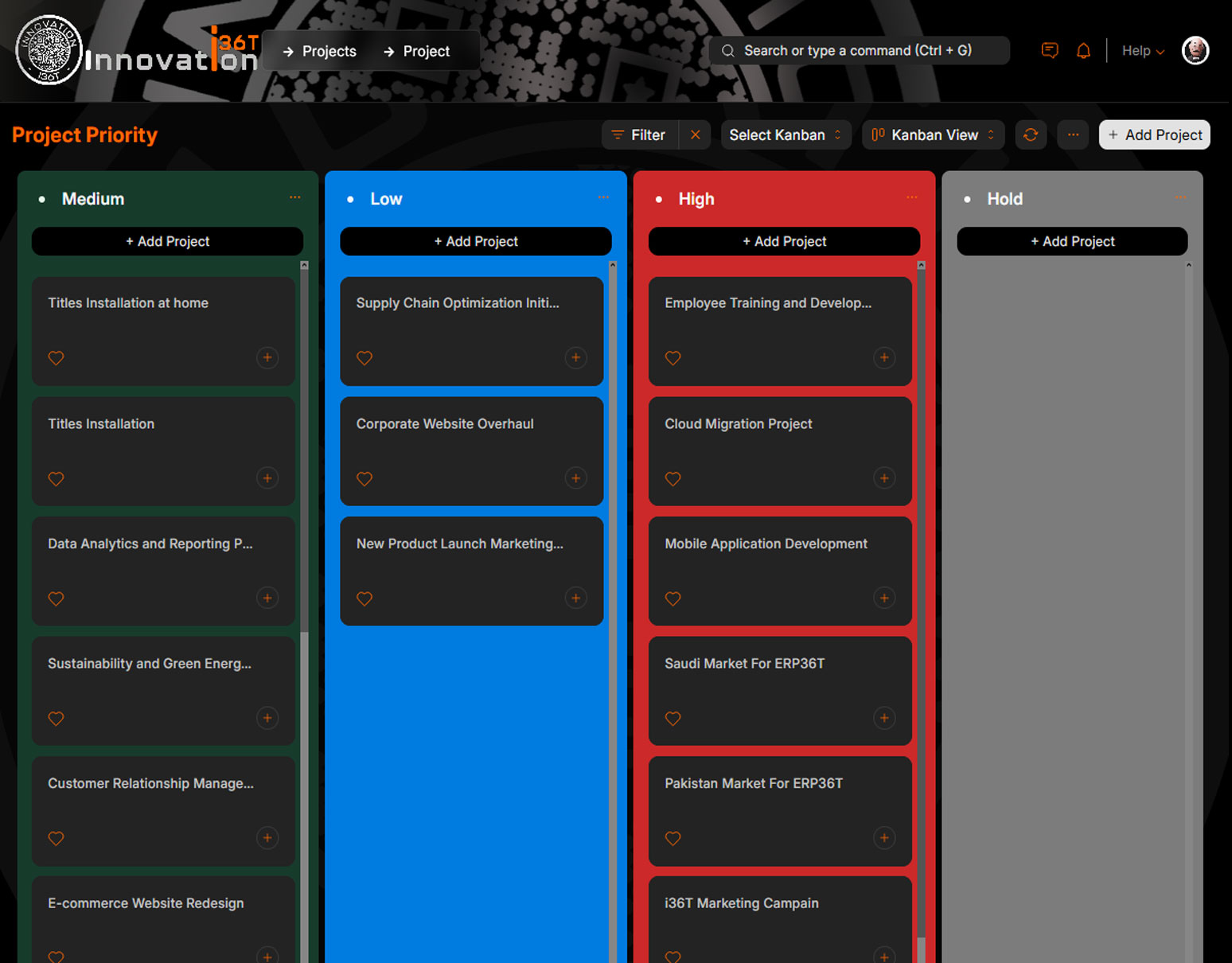Click Add Project button in top toolbar
The width and height of the screenshot is (1232, 963).
[1154, 135]
